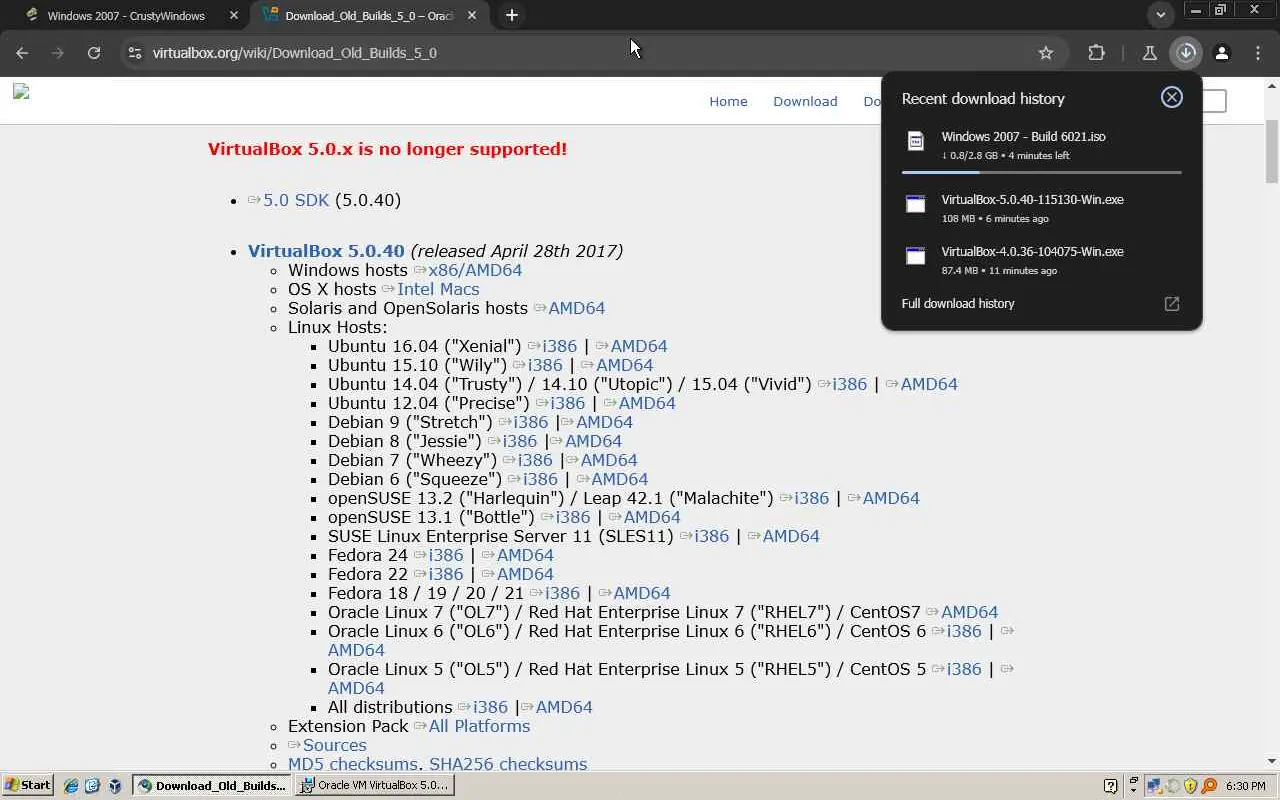The image size is (1280, 800).
Task: Download Ubuntu 14.04 Trusty AMD64 package
Action: (x=929, y=384)
